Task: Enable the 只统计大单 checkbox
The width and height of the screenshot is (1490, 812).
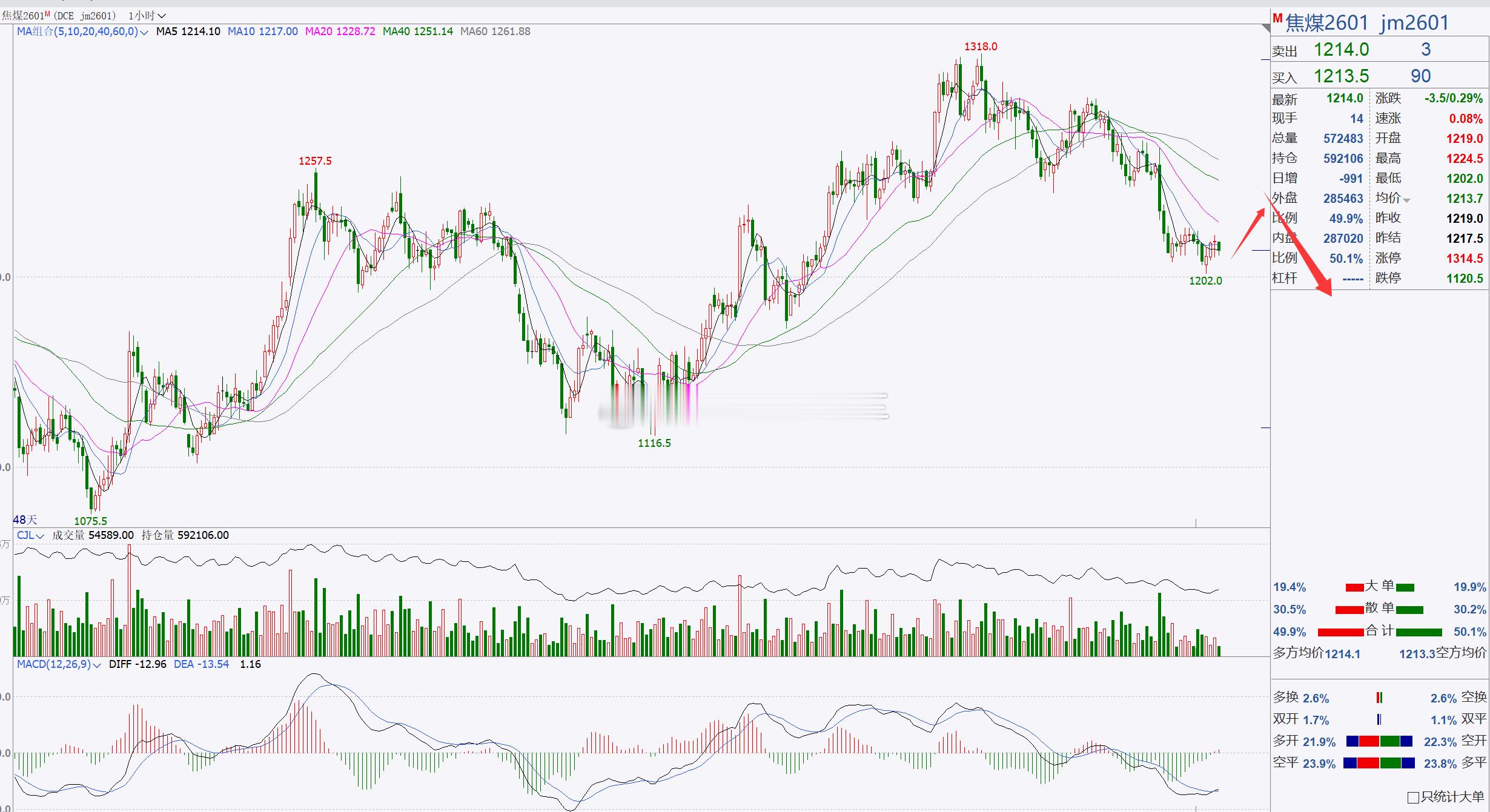Action: pos(1413,797)
